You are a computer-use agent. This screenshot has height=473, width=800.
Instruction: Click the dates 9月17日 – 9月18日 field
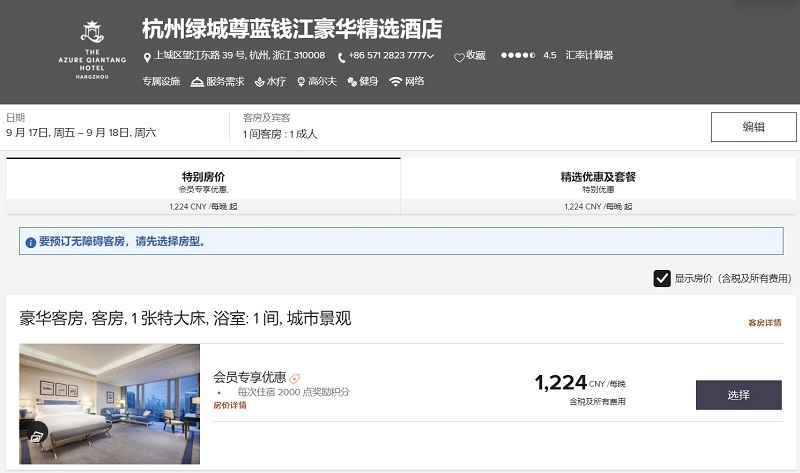pos(81,133)
